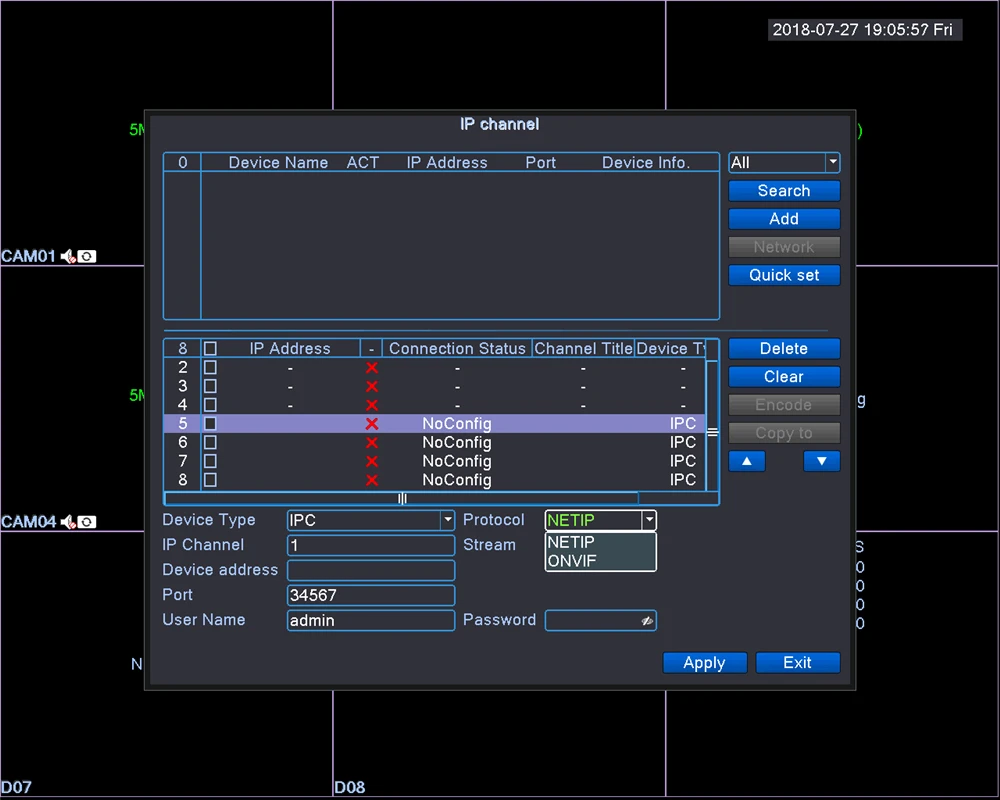
Task: Click the Device Info. column header
Action: point(646,163)
